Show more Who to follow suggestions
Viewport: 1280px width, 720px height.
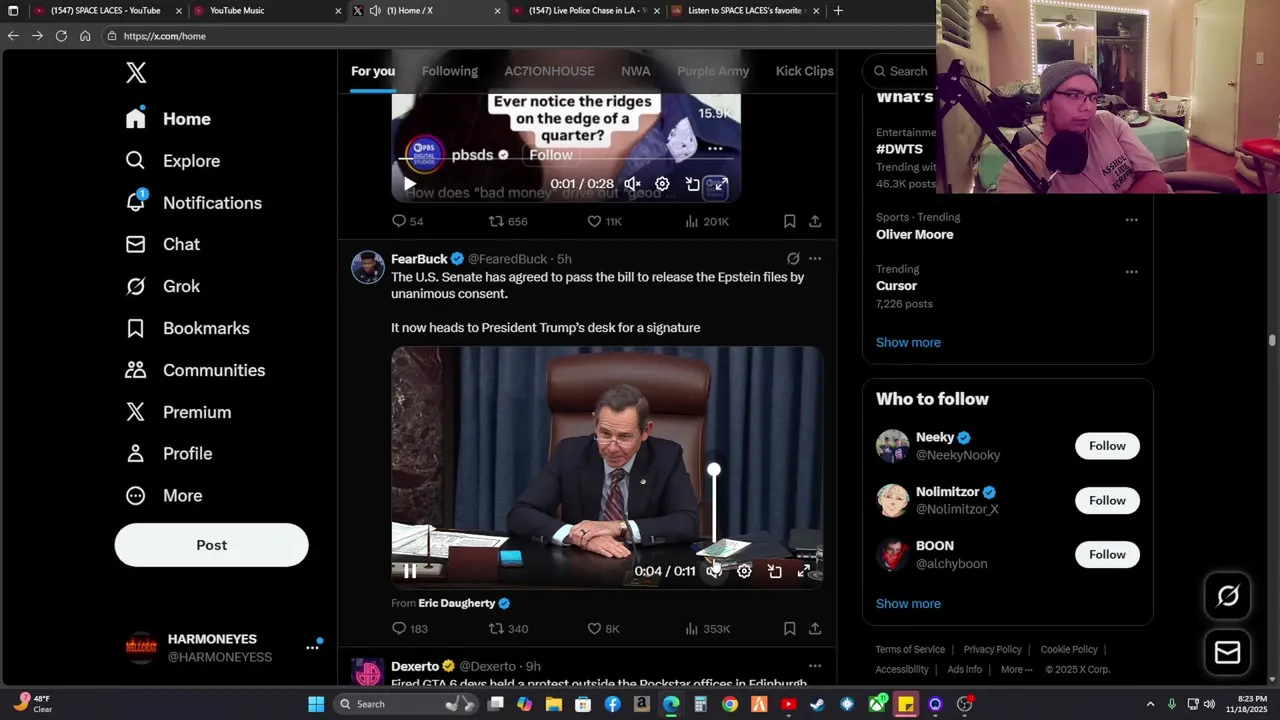click(x=908, y=604)
